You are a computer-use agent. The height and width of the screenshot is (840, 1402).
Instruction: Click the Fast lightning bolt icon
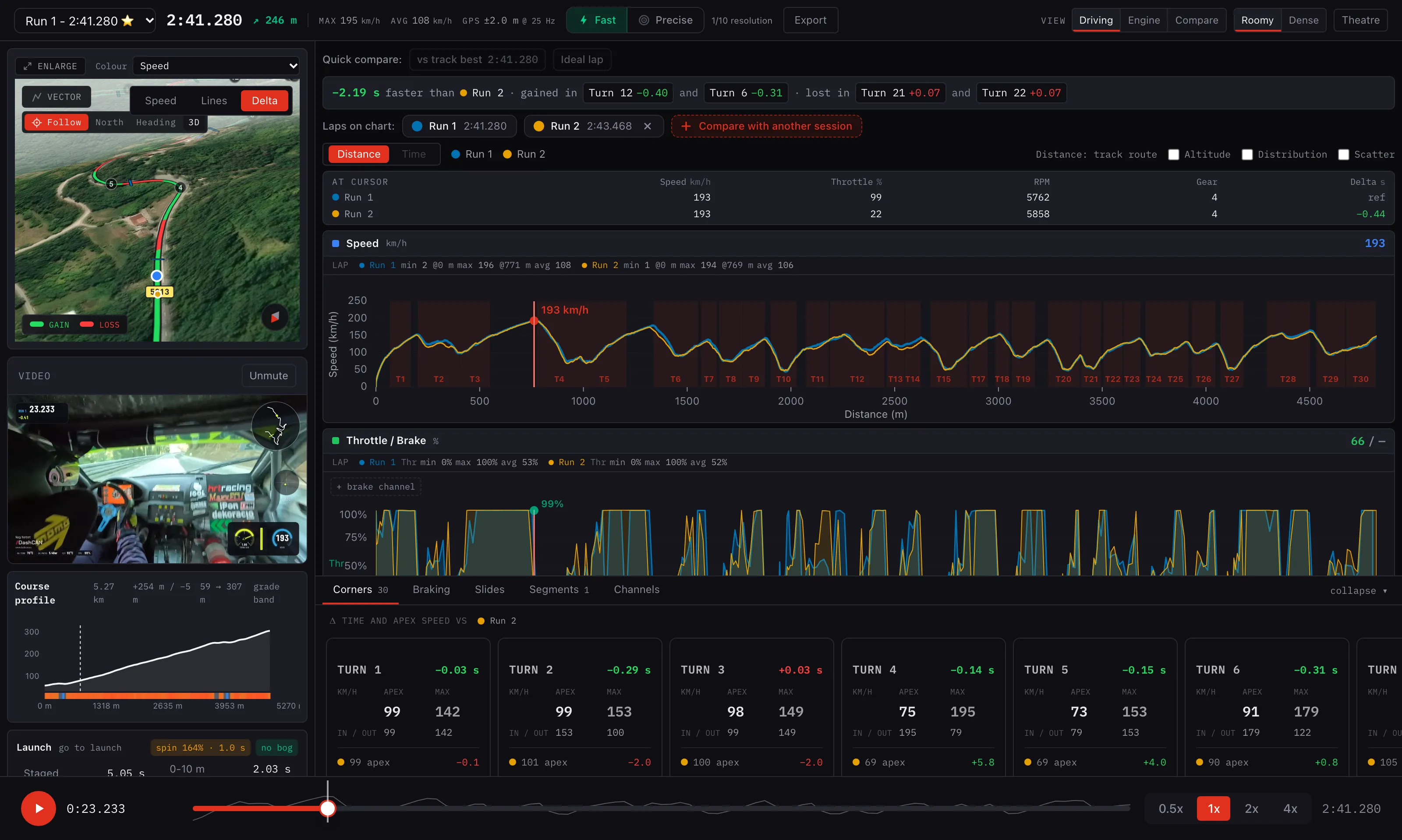point(583,21)
